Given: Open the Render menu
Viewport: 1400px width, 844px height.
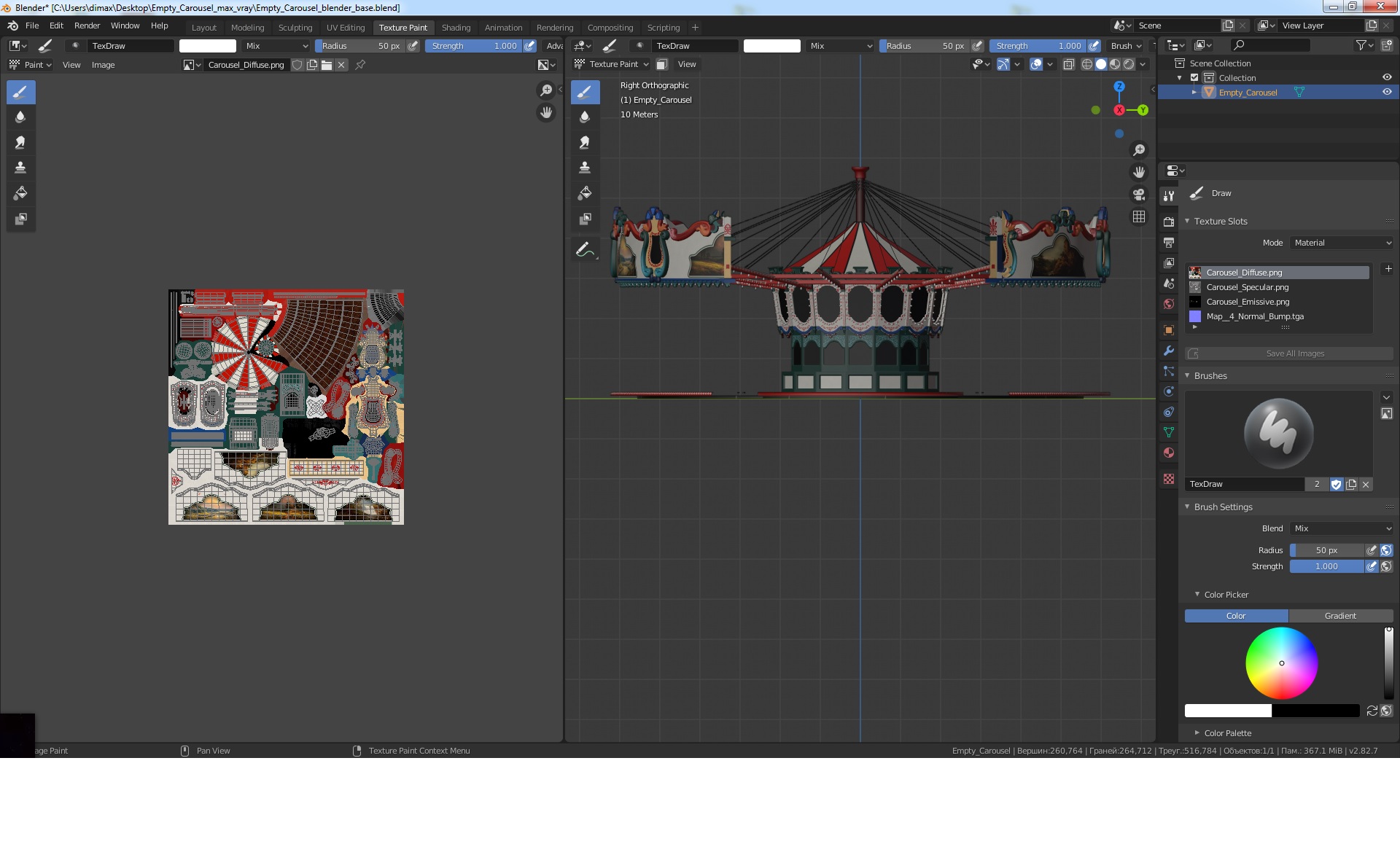Looking at the screenshot, I should point(87,26).
